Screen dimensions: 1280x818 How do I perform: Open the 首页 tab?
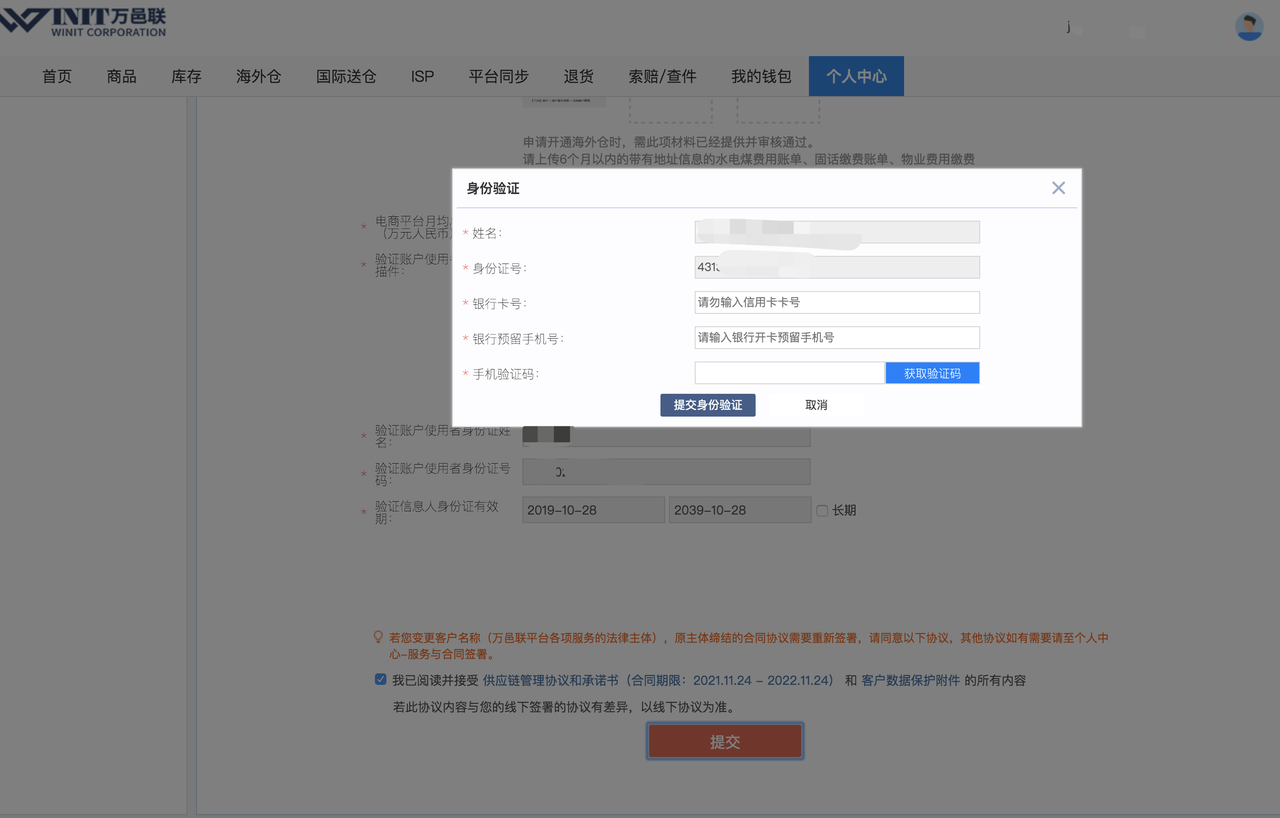point(57,76)
